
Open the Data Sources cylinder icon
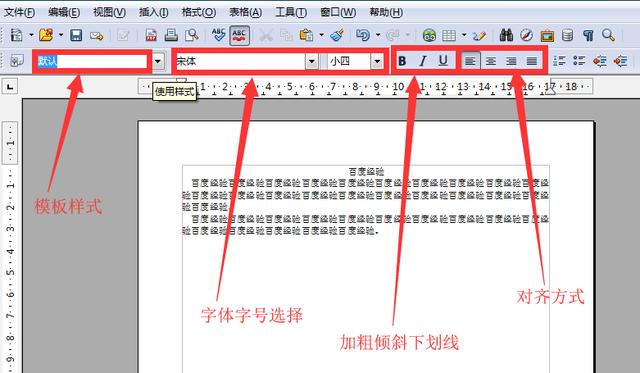tap(567, 36)
